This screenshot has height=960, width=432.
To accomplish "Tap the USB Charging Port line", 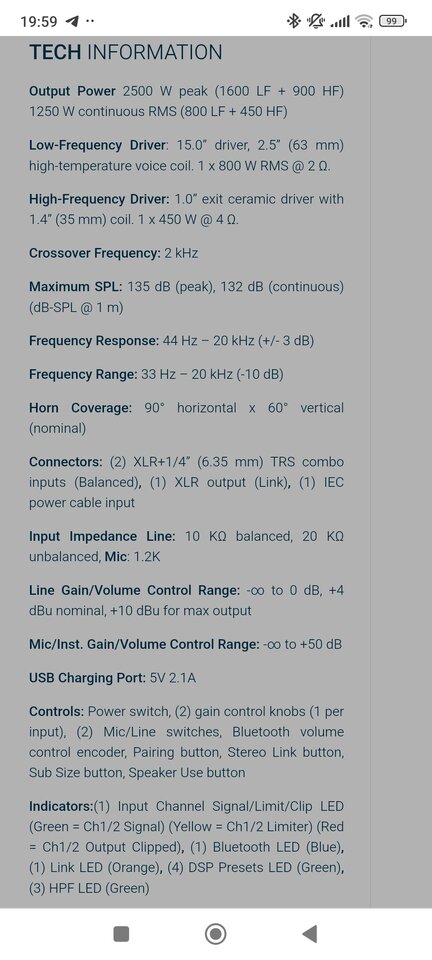I will tap(113, 678).
